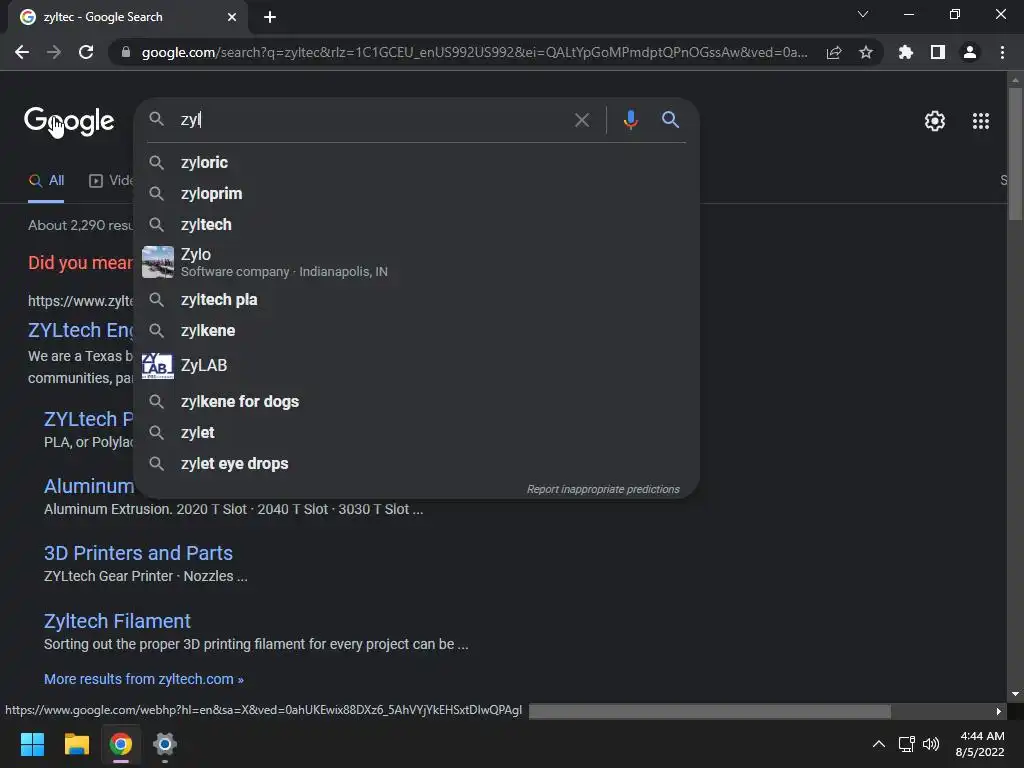The image size is (1024, 768).
Task: Open the Chrome profile icon
Action: tap(970, 52)
